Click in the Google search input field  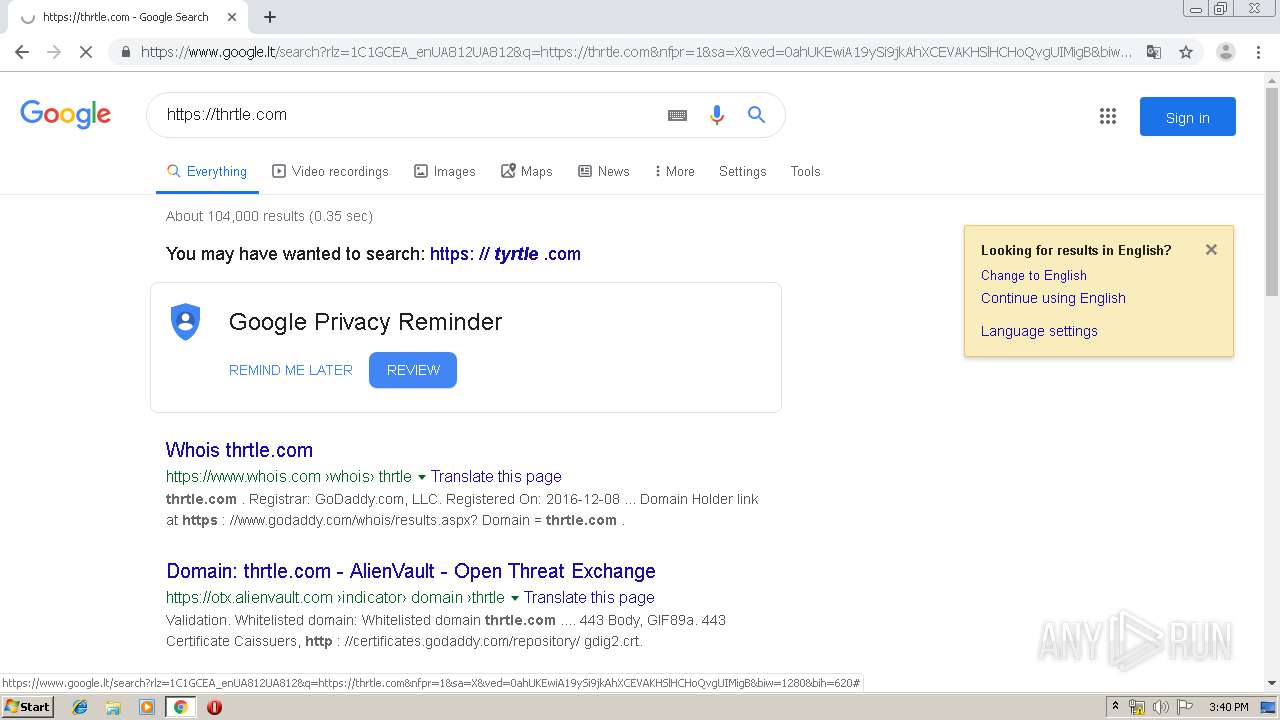click(x=410, y=115)
